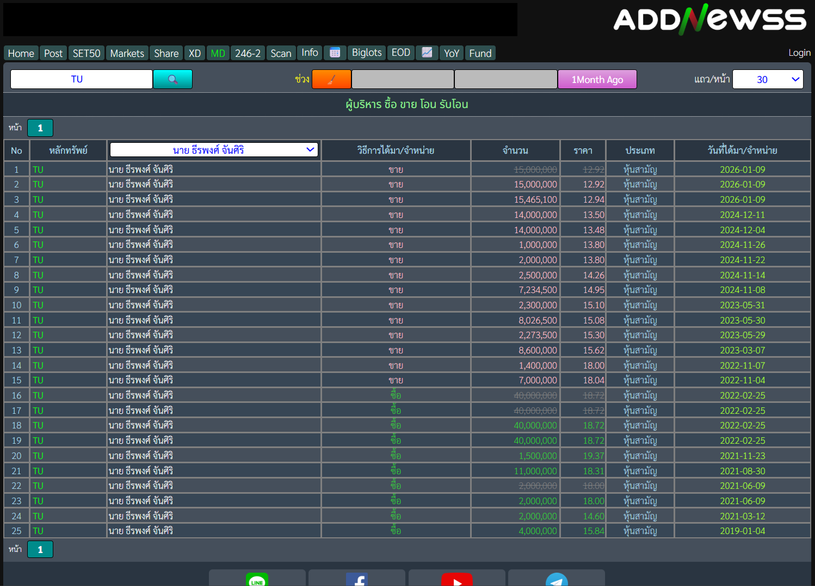The width and height of the screenshot is (815, 586).
Task: Open the YouTube channel icon
Action: coord(457,579)
